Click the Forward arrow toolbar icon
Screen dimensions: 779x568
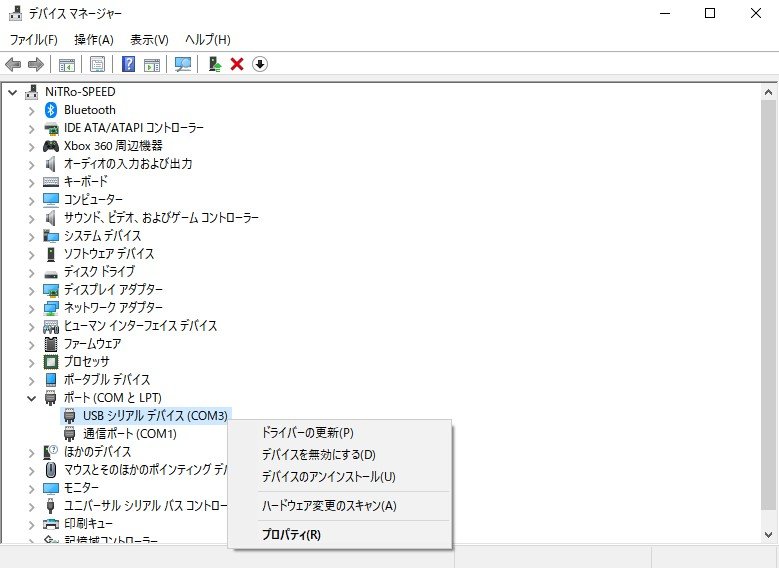tap(36, 64)
